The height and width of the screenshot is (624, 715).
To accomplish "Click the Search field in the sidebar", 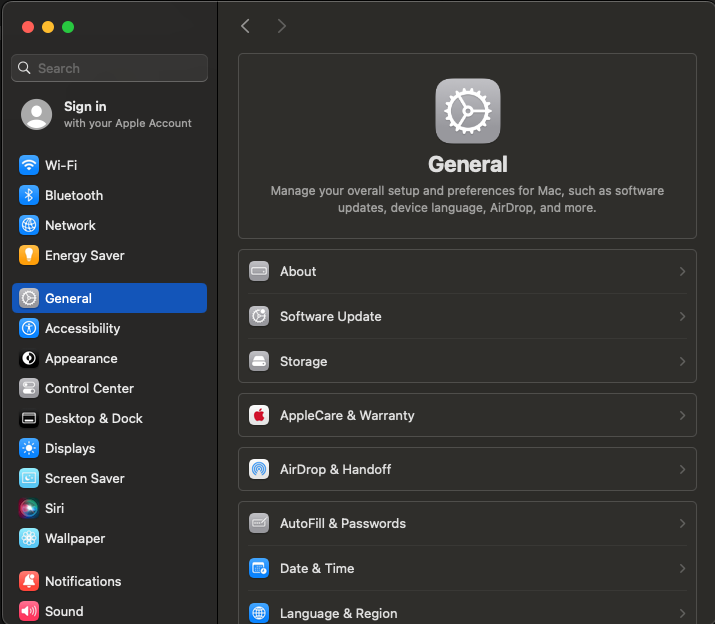I will pyautogui.click(x=109, y=68).
